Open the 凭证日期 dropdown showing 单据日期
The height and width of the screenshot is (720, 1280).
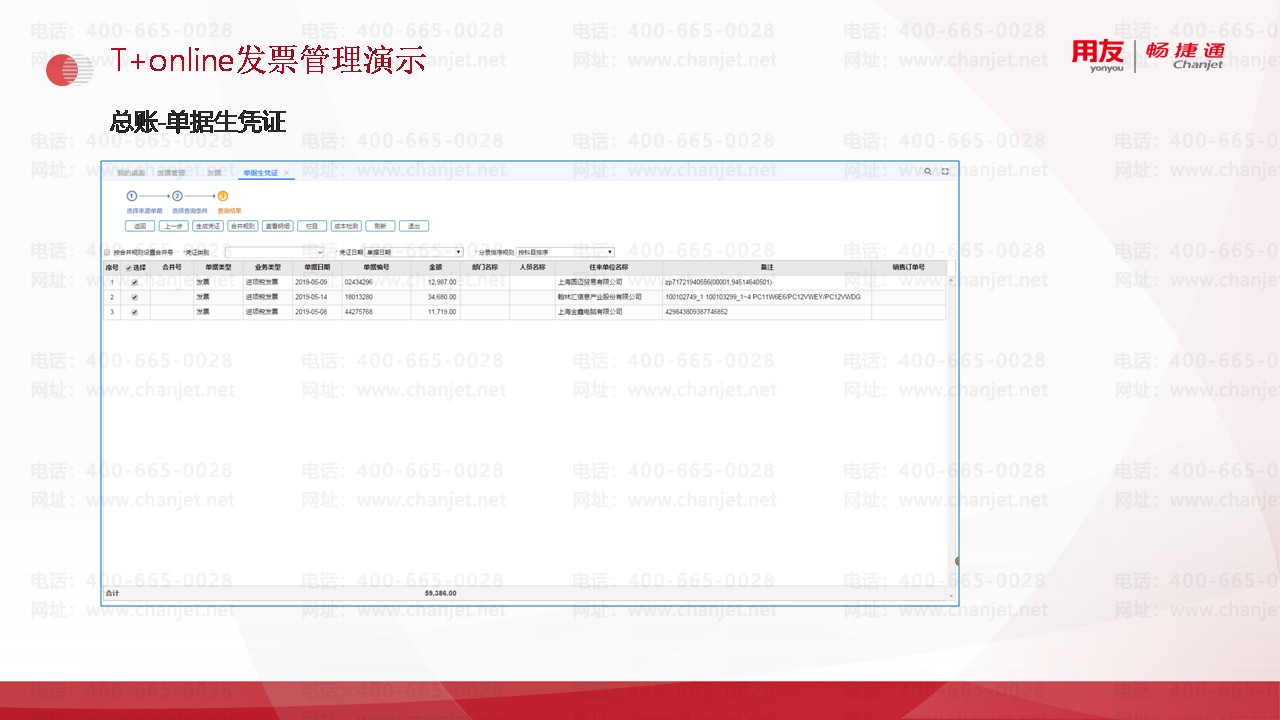point(413,252)
